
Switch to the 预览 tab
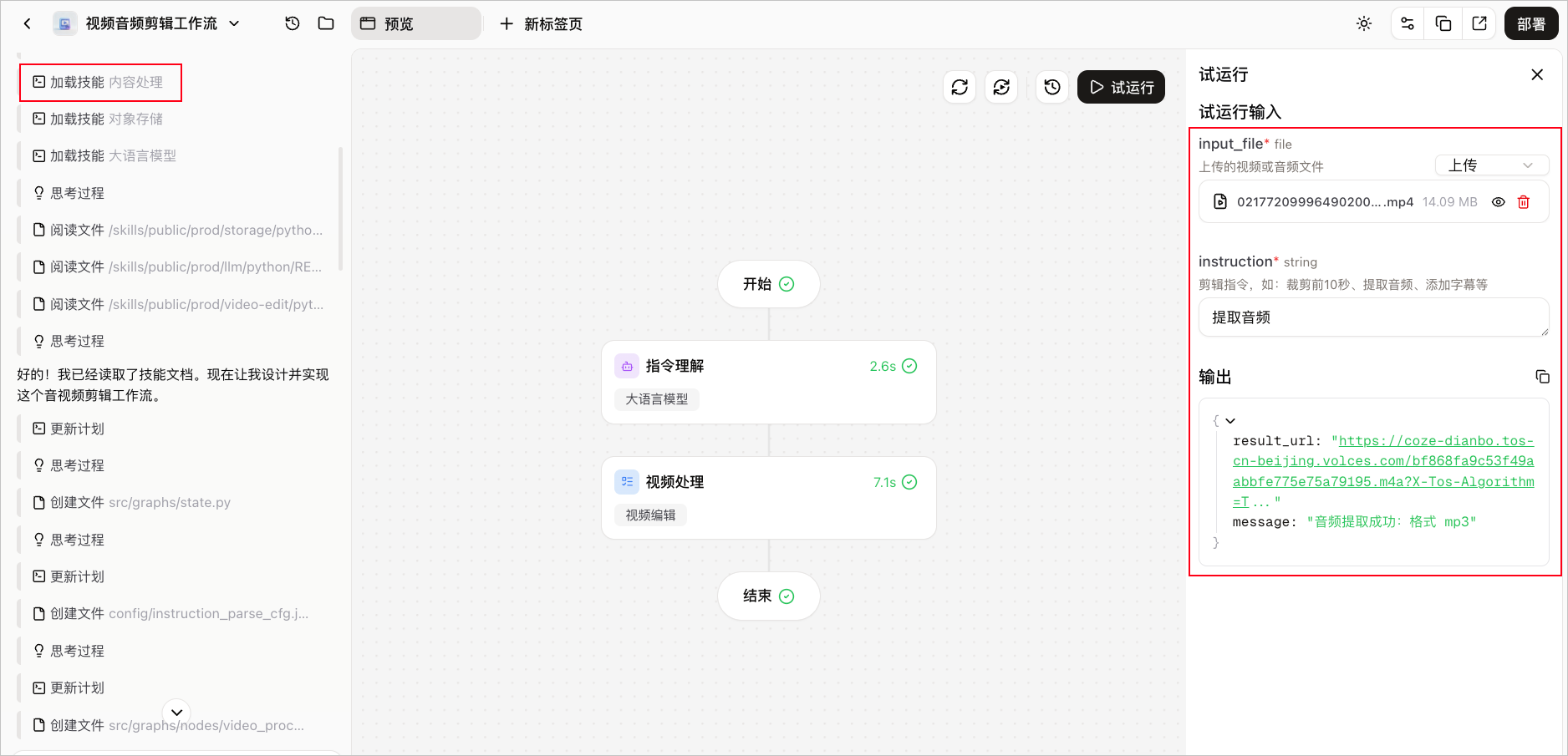(416, 23)
